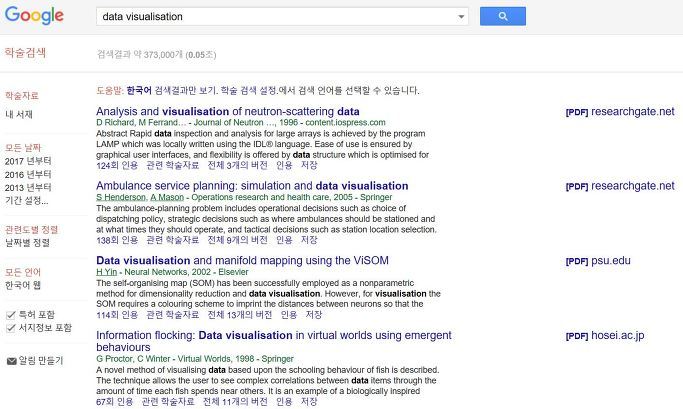The width and height of the screenshot is (683, 409).
Task: Toggle the 특허 포함 checkbox
Action: [x=11, y=314]
